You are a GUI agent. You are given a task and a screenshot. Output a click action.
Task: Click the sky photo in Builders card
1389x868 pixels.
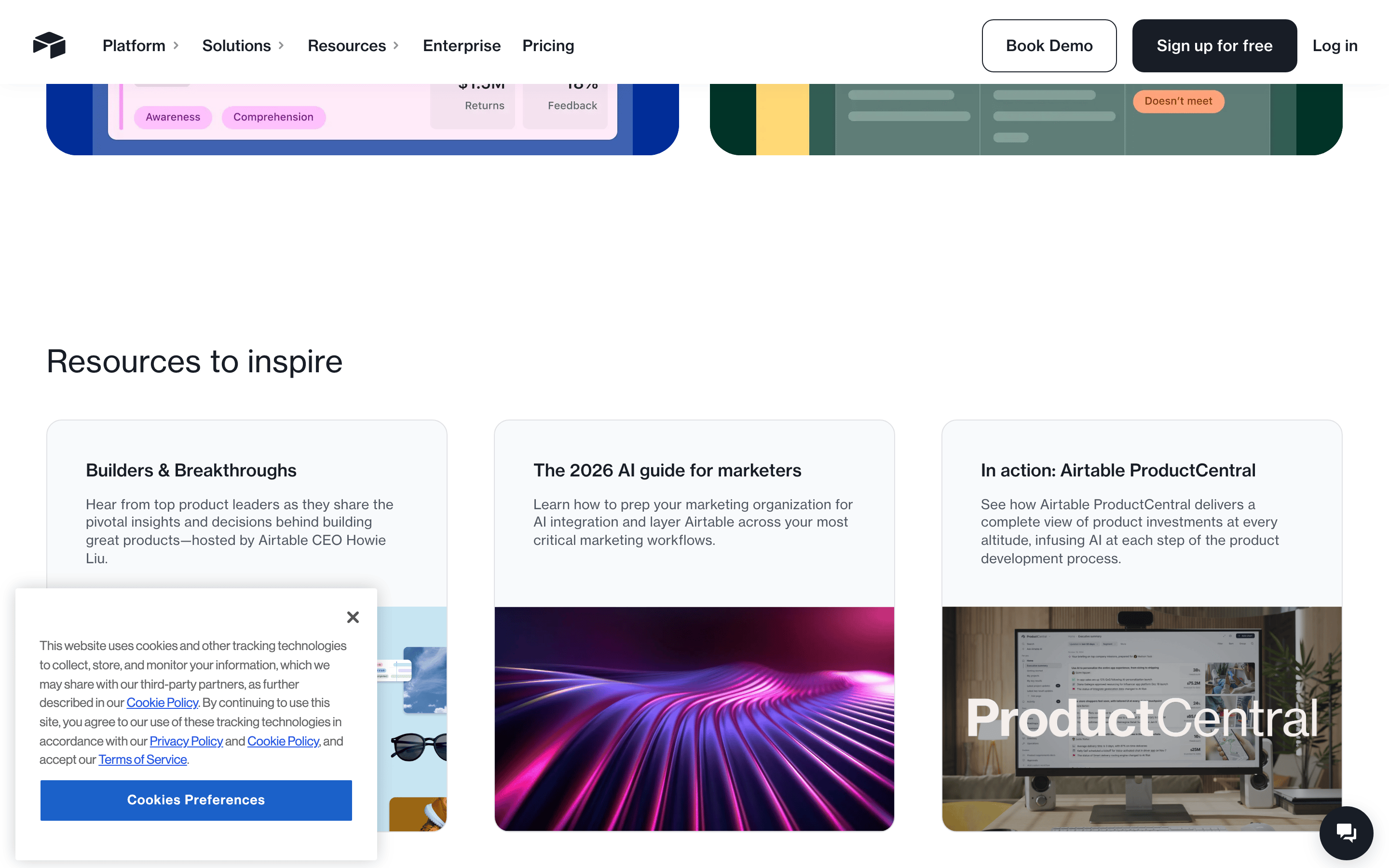coord(425,680)
